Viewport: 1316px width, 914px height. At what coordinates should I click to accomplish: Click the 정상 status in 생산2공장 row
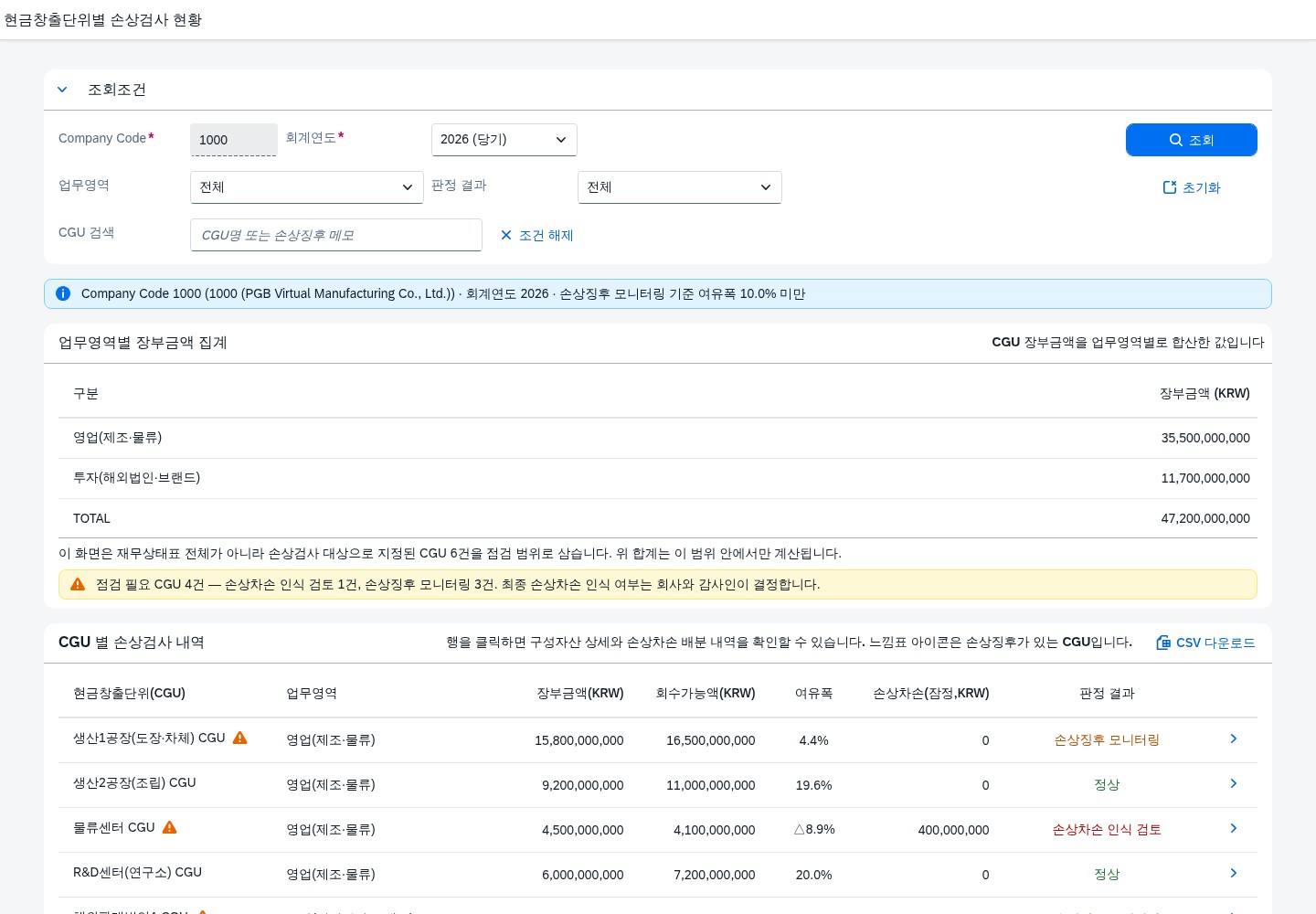(x=1107, y=785)
